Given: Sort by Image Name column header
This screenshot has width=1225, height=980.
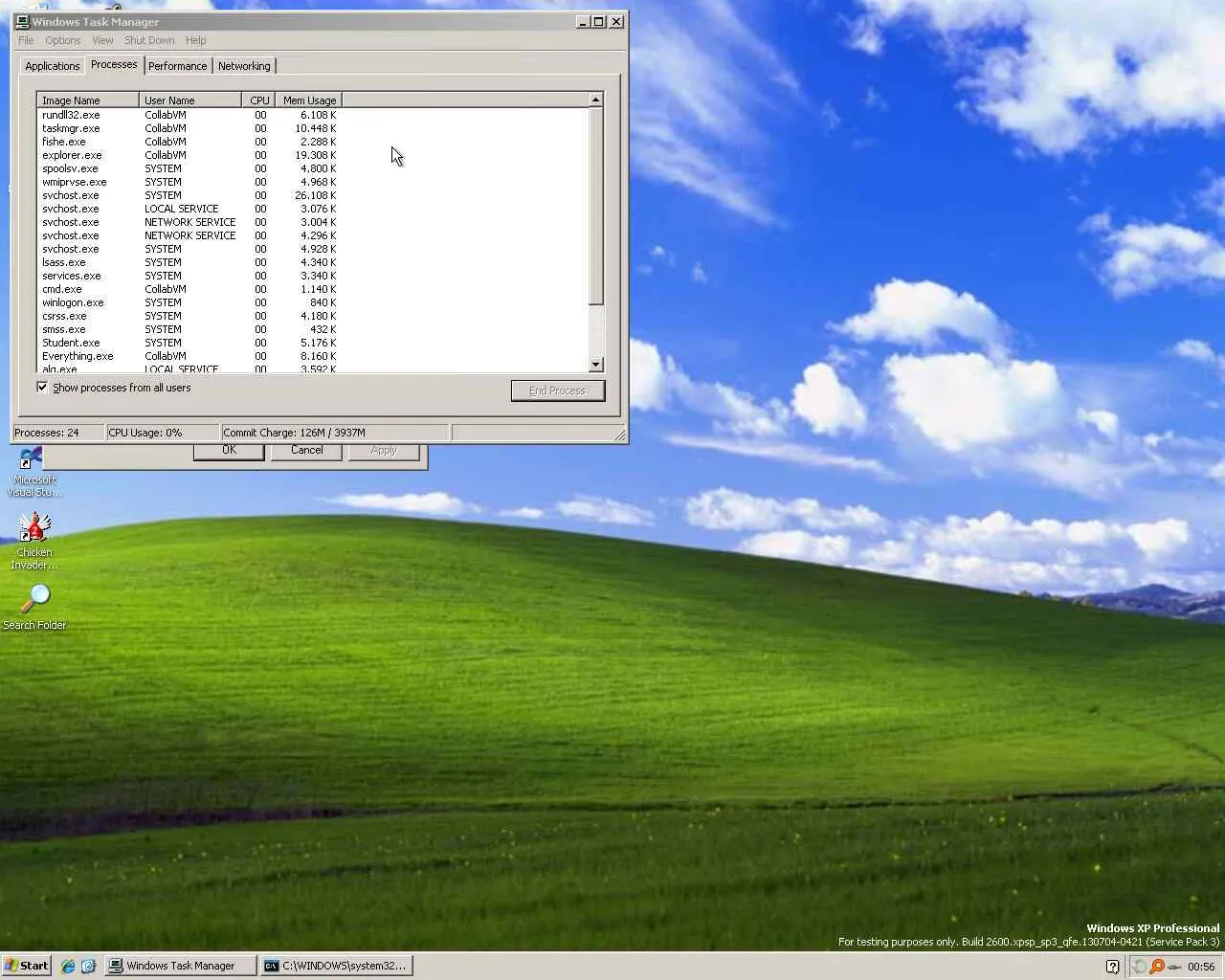Looking at the screenshot, I should 88,100.
